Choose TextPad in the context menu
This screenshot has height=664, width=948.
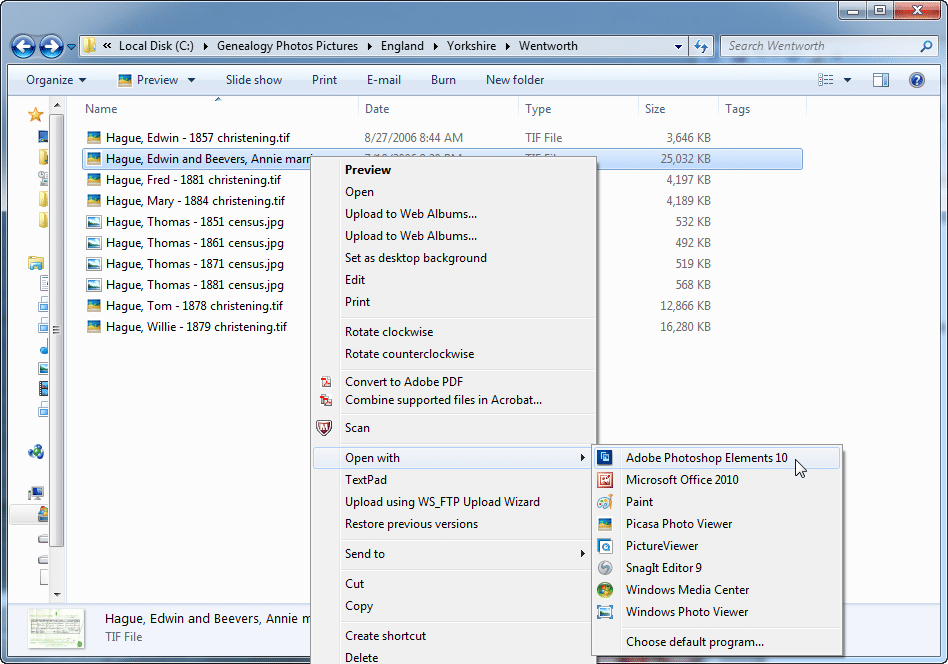coord(366,480)
